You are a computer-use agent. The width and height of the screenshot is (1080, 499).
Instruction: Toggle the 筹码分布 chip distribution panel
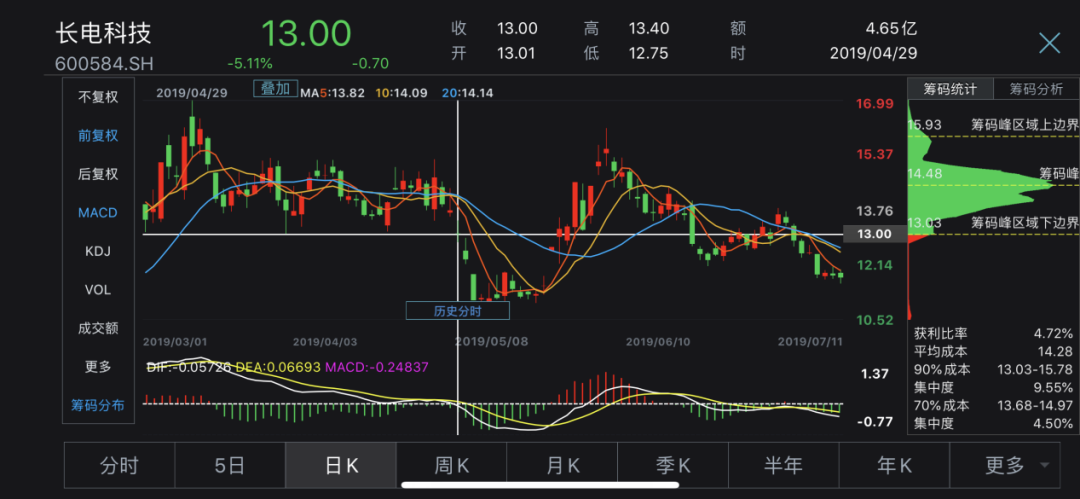click(98, 405)
